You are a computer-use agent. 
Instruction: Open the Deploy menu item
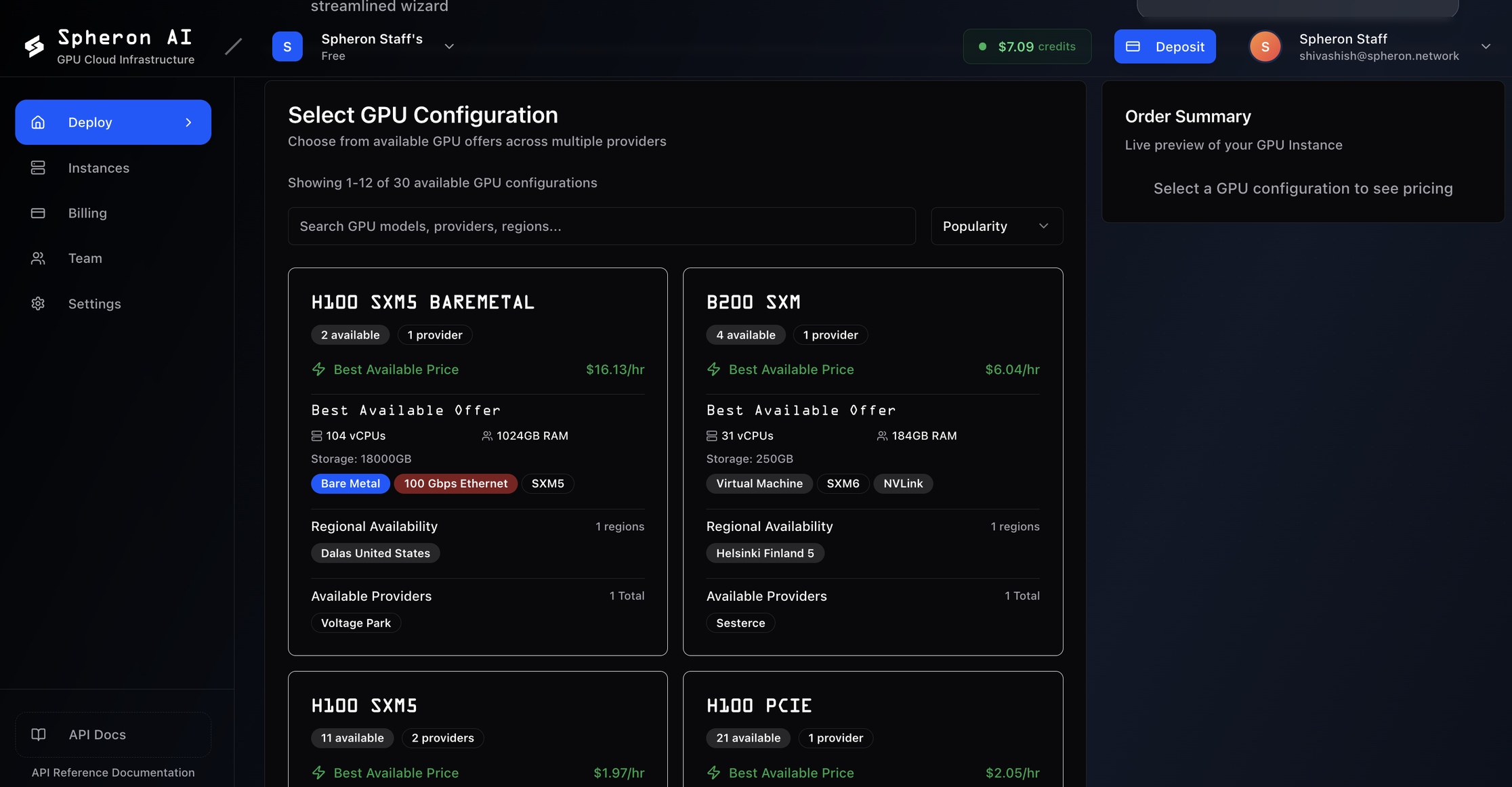(113, 123)
